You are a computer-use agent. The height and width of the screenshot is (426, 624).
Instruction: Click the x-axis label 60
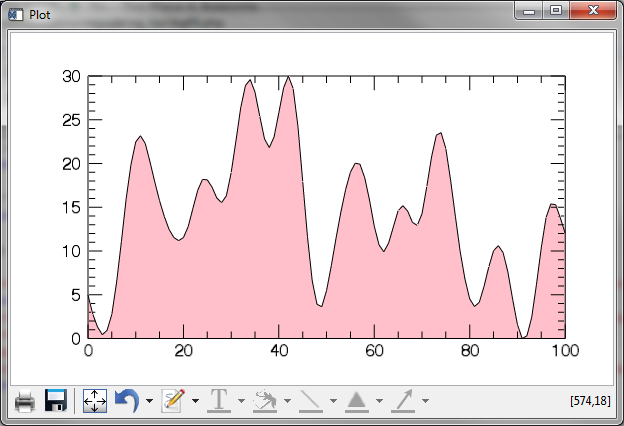coord(374,351)
